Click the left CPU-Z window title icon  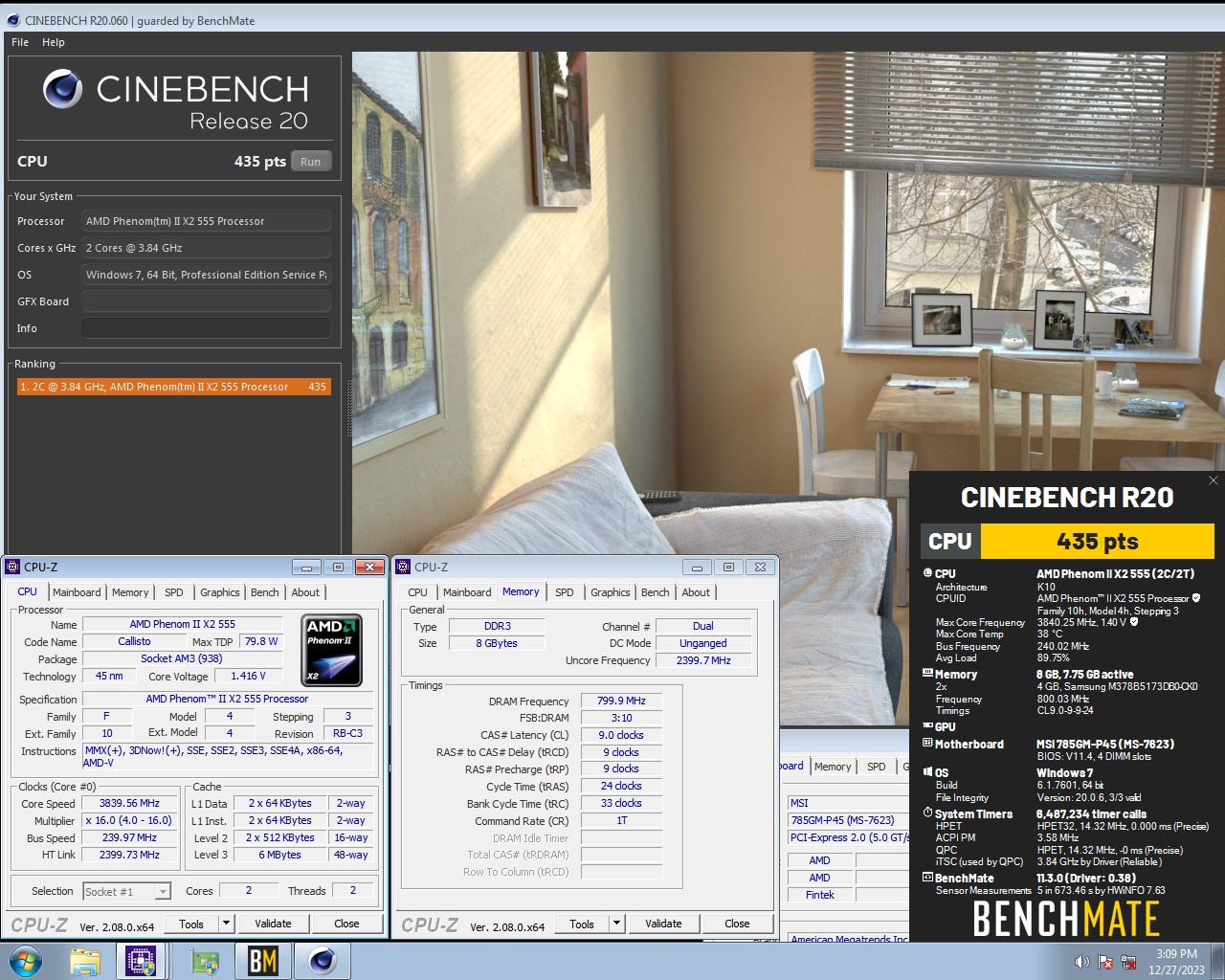tap(13, 567)
